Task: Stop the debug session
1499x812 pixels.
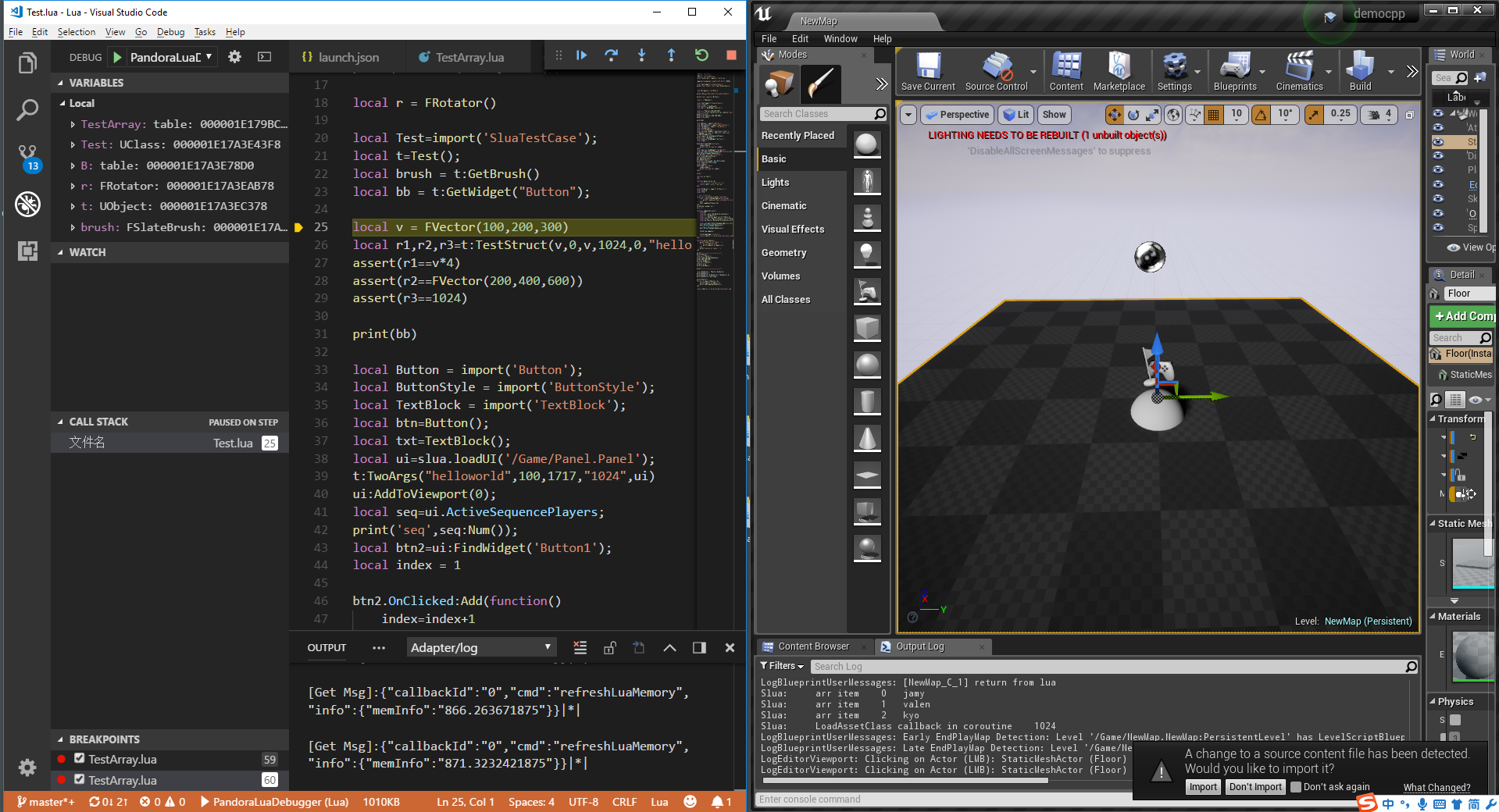Action: click(731, 55)
